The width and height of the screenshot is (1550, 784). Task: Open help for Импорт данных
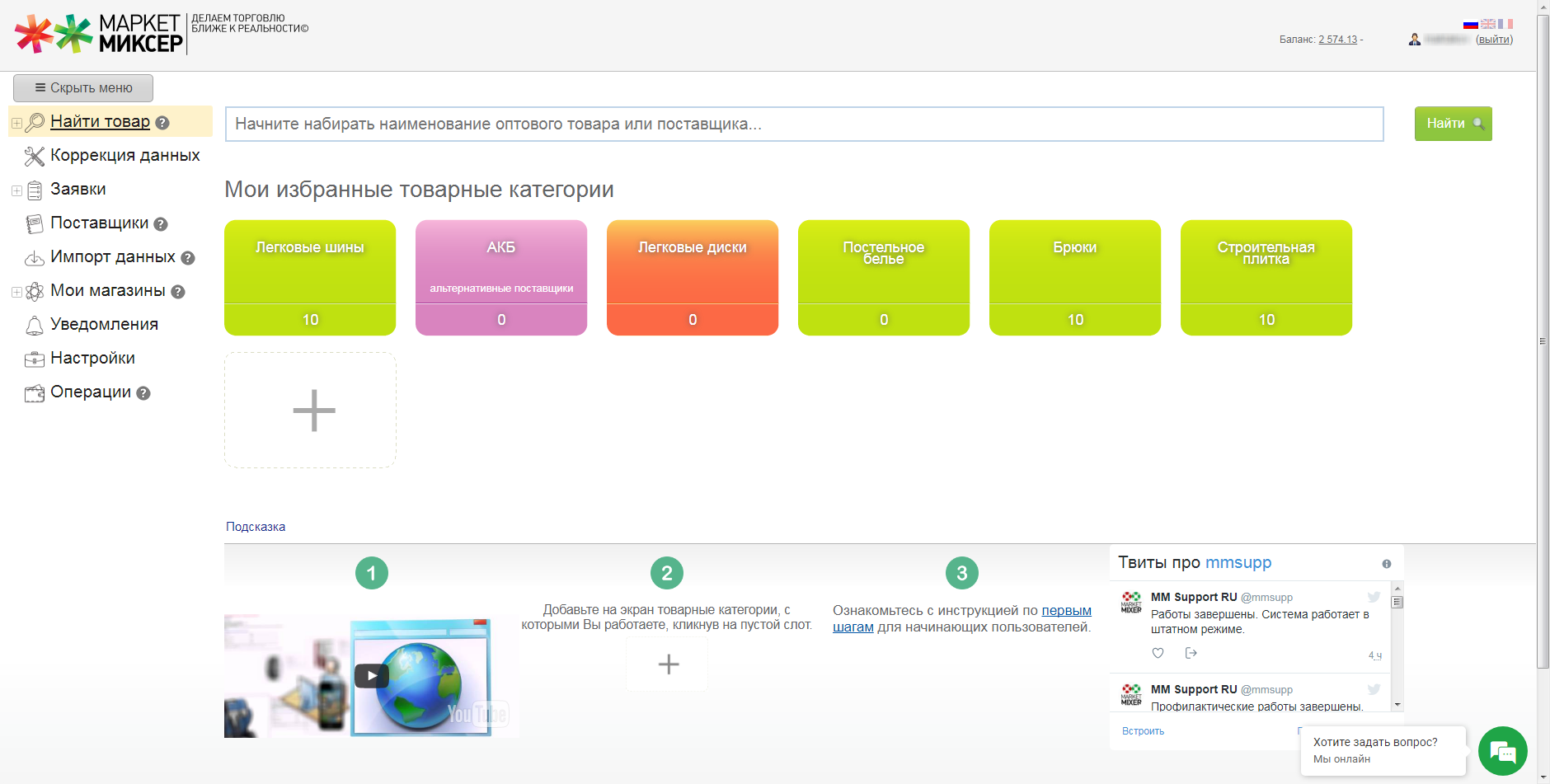coord(188,258)
